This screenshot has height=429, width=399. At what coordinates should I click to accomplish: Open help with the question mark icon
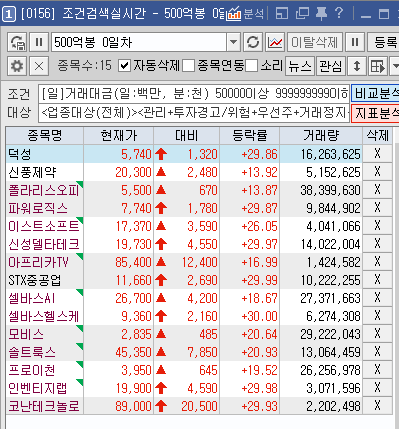point(339,13)
